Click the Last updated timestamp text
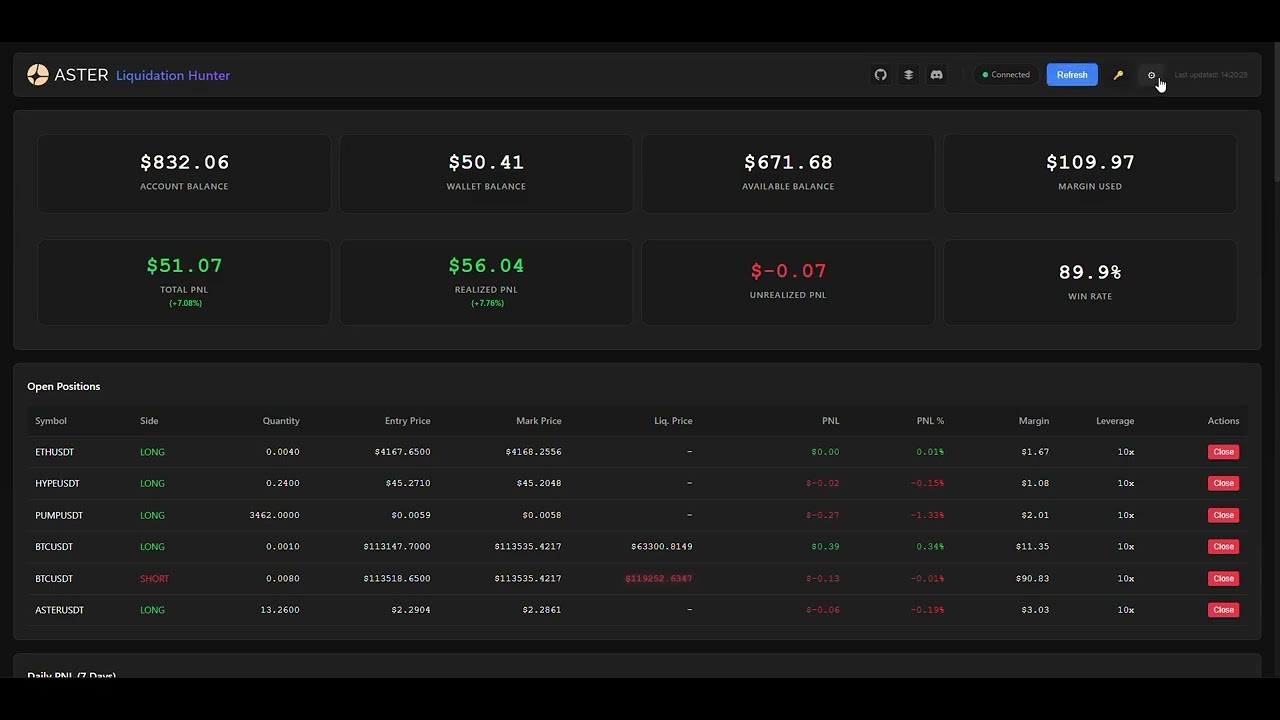This screenshot has width=1280, height=720. point(1210,74)
